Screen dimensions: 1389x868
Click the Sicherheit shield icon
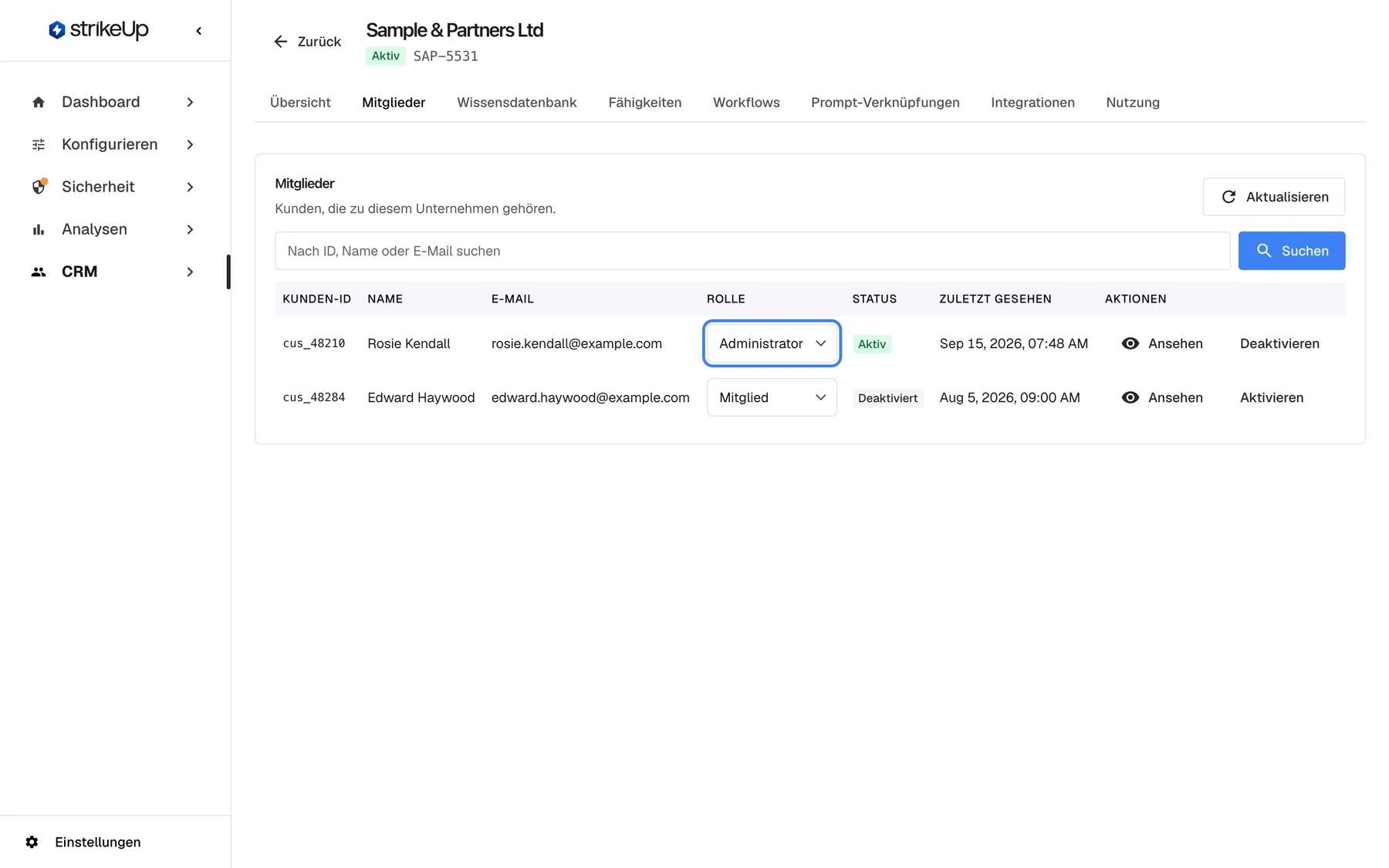click(x=39, y=187)
